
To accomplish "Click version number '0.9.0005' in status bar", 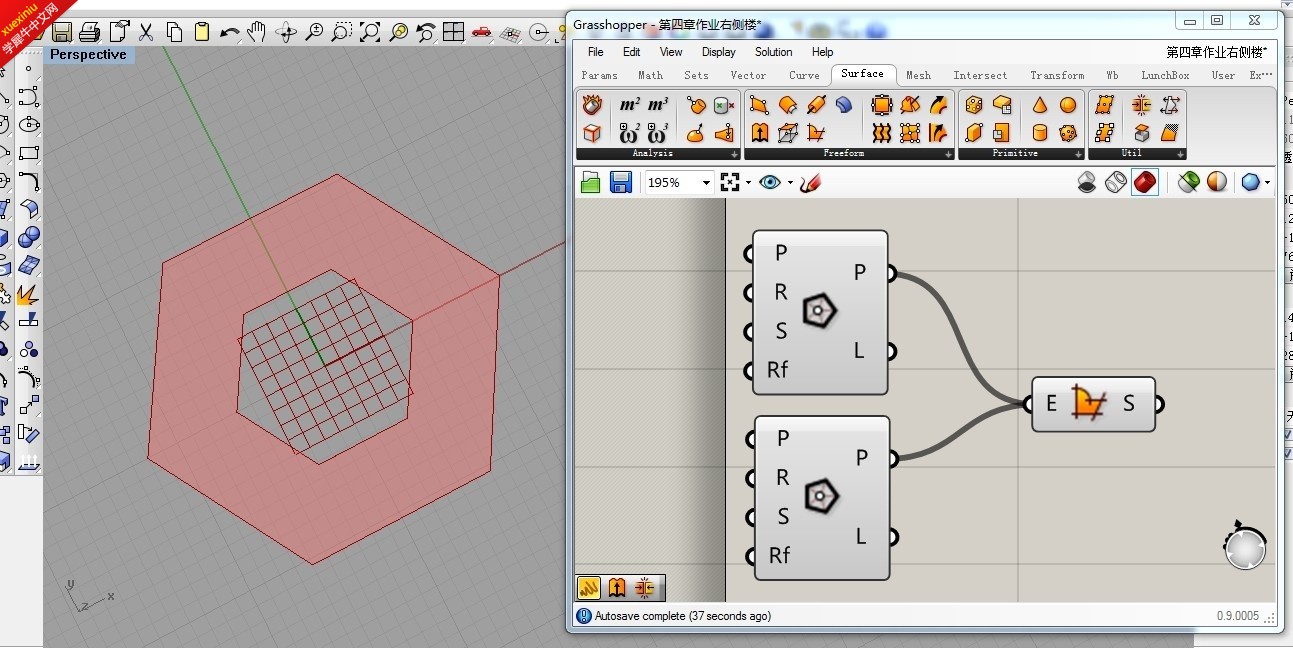I will pyautogui.click(x=1238, y=616).
